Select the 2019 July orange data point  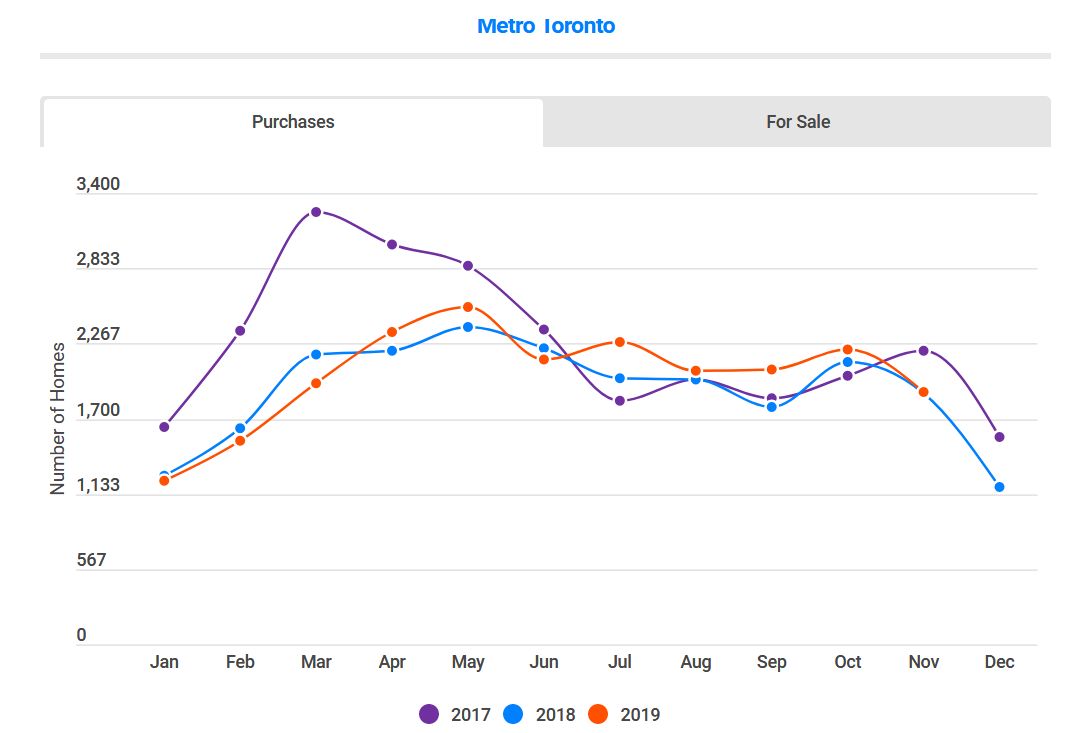pyautogui.click(x=620, y=342)
